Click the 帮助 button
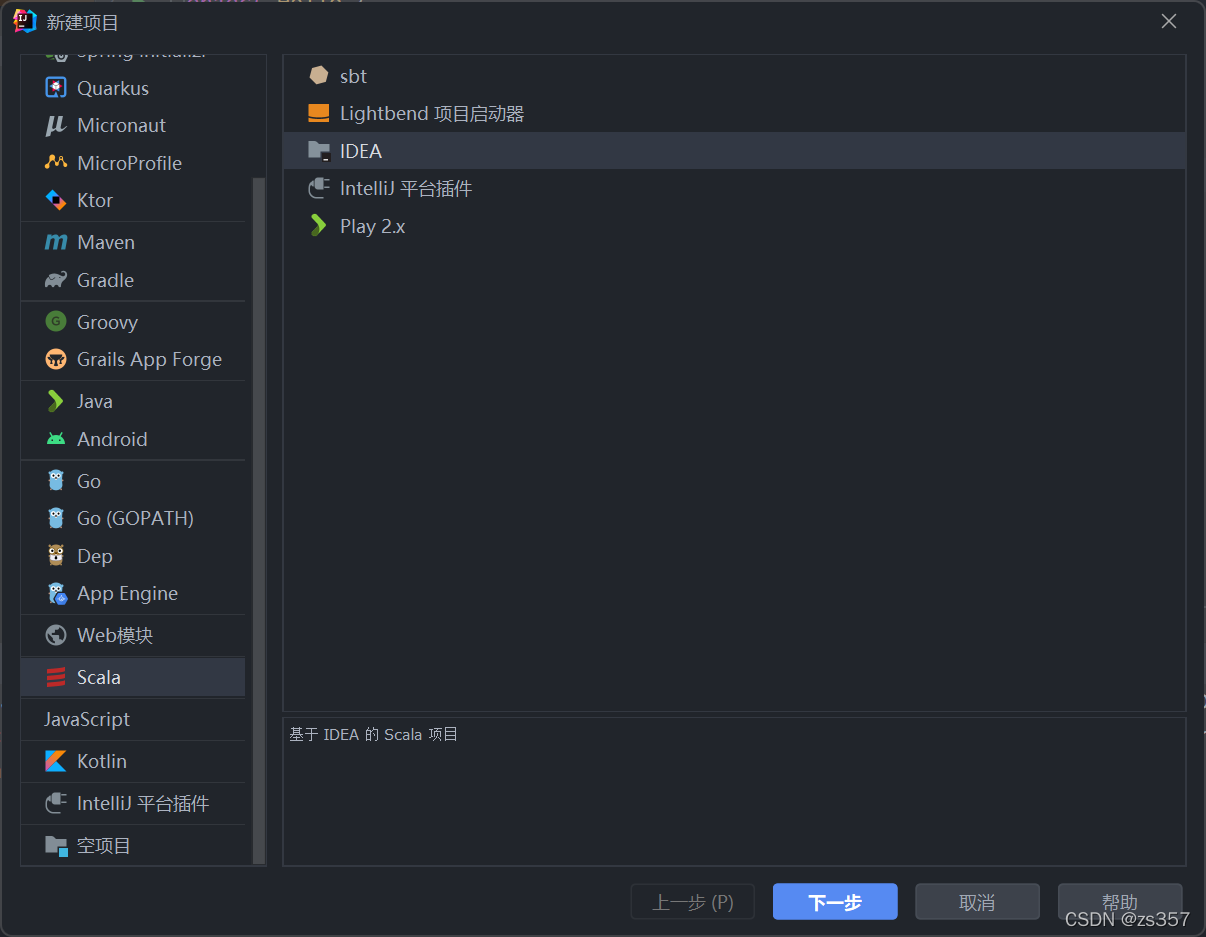This screenshot has width=1206, height=937. point(1120,902)
